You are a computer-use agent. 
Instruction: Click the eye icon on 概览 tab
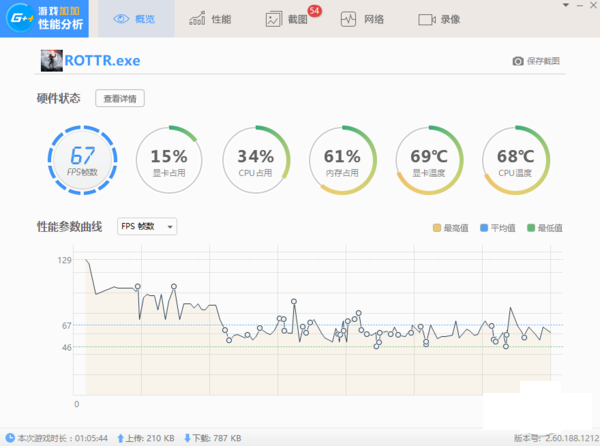pyautogui.click(x=121, y=19)
